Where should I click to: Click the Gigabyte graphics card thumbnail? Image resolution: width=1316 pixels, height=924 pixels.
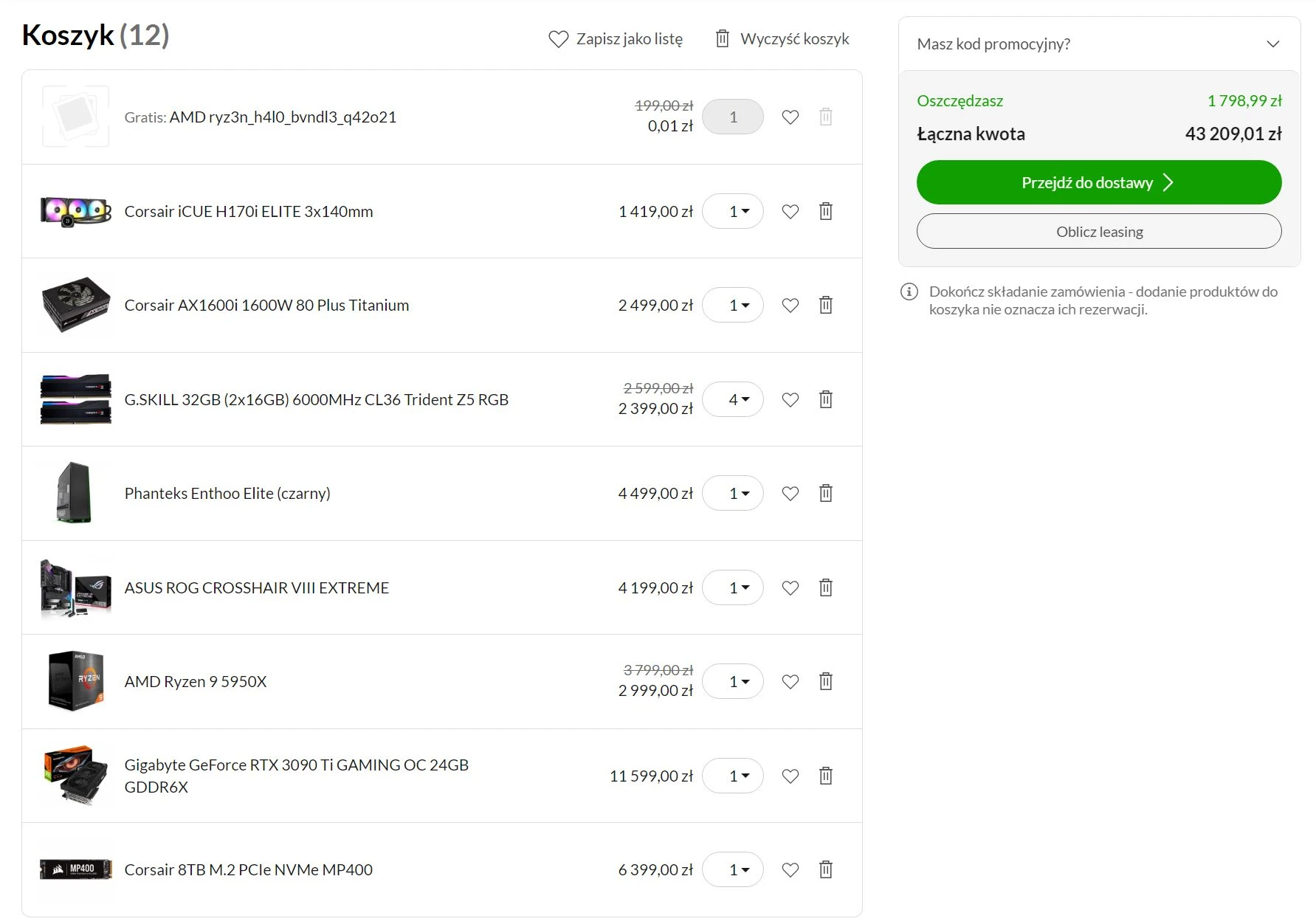[76, 776]
